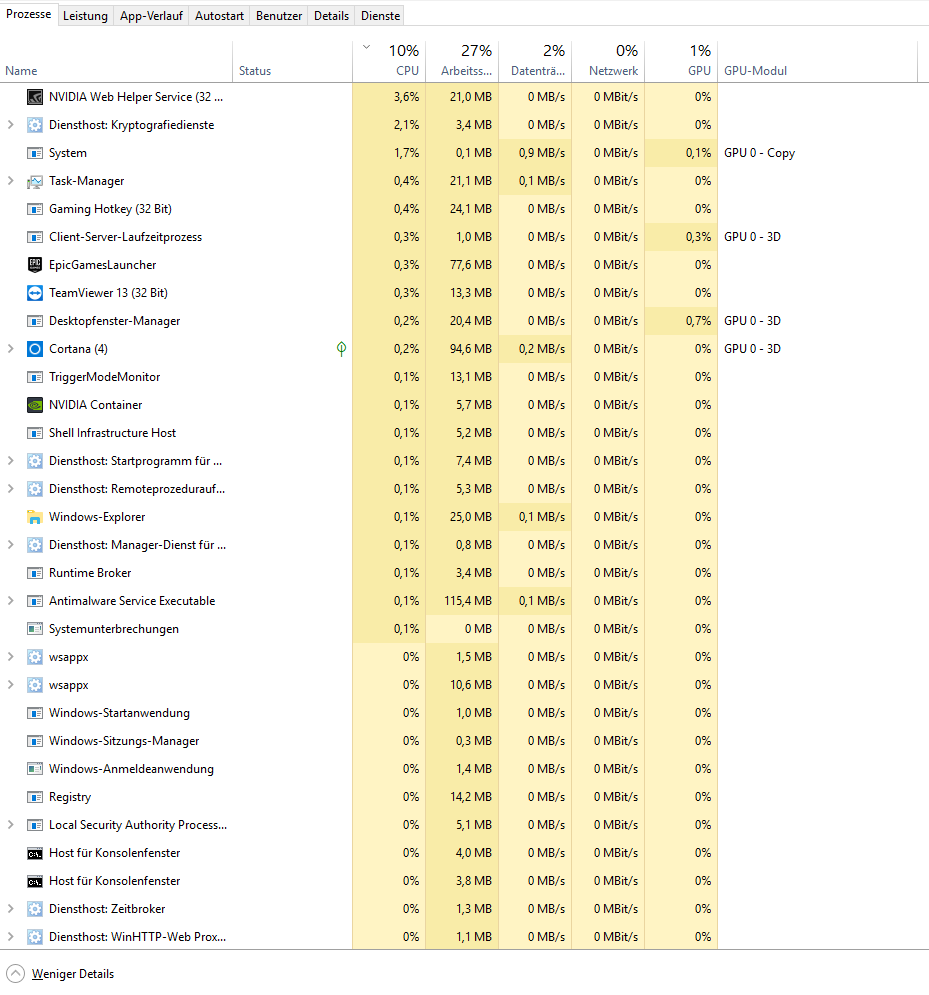This screenshot has width=929, height=995.
Task: Expand Diensthost: Remoteprozeduraufruf group
Action: (10, 489)
